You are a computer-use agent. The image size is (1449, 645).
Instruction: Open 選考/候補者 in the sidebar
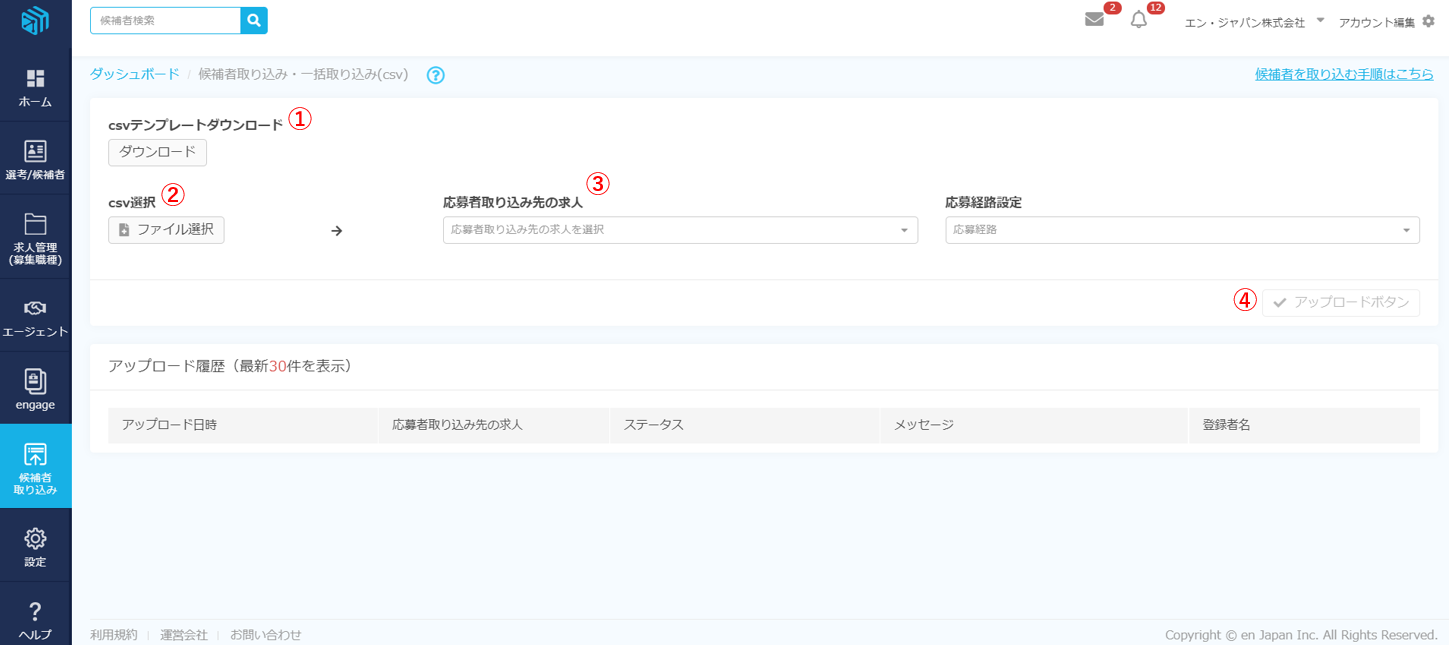35,161
